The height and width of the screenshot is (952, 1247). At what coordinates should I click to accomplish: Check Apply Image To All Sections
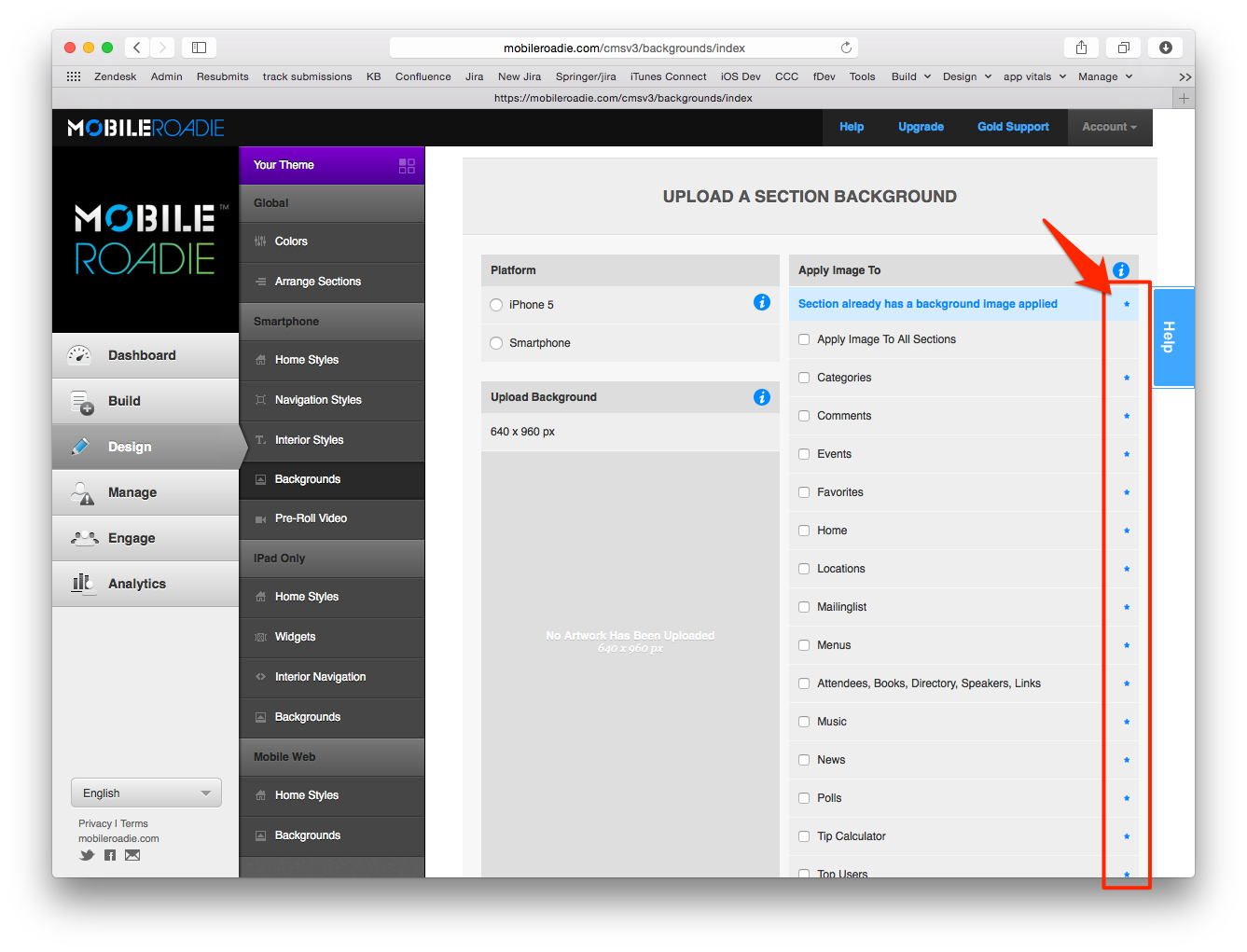pos(804,339)
